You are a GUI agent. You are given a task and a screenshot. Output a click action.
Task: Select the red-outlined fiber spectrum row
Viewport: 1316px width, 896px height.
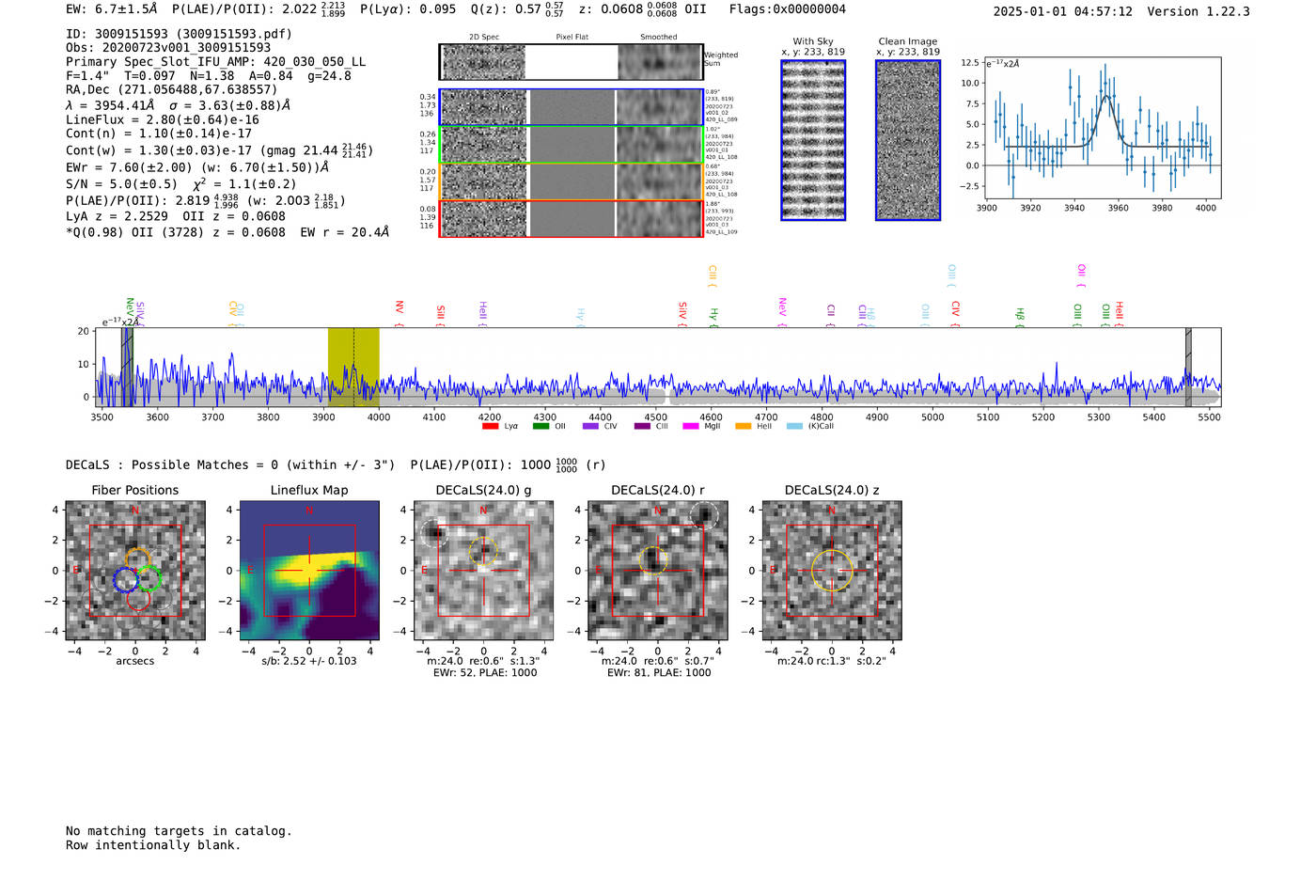[572, 218]
